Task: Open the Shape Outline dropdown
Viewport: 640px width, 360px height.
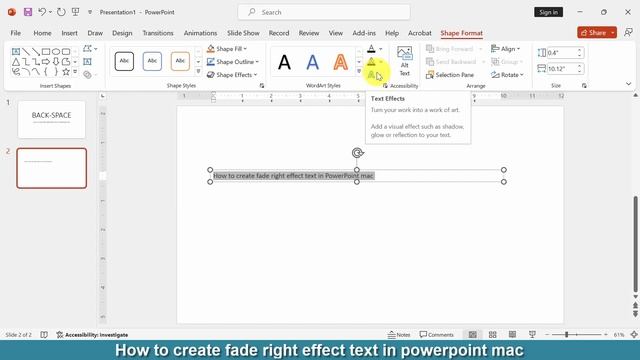Action: click(233, 62)
